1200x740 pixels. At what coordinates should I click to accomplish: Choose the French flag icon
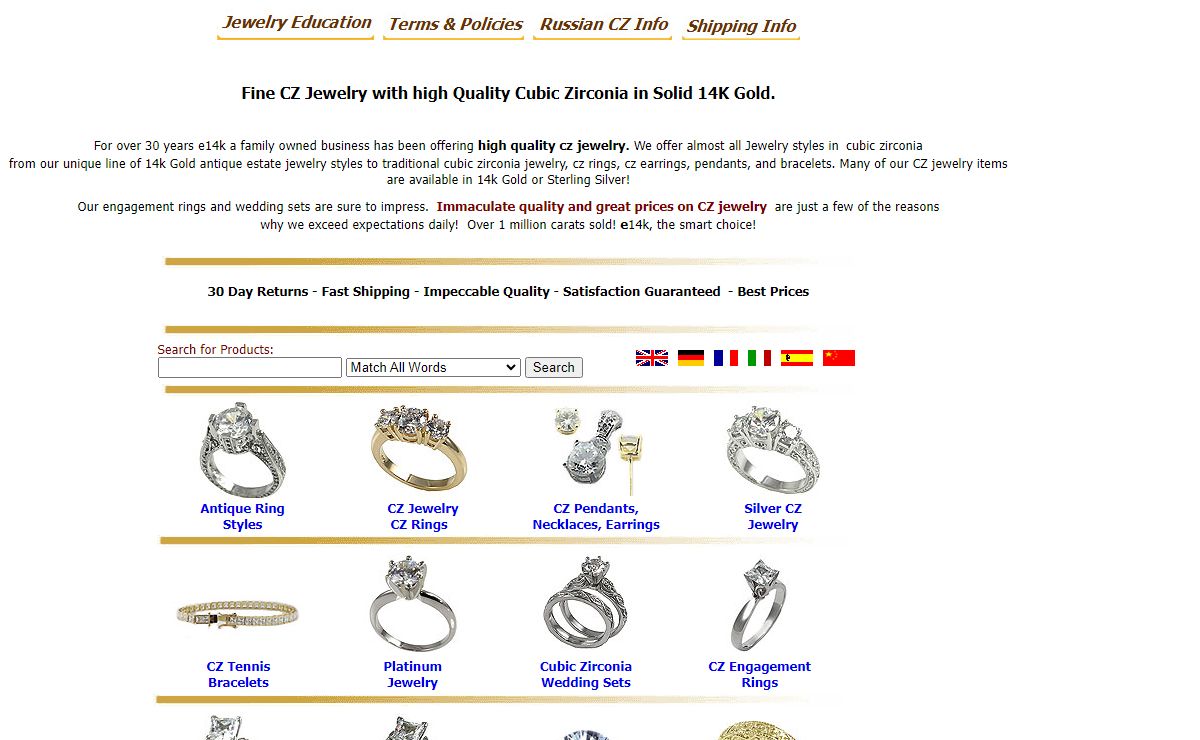726,358
